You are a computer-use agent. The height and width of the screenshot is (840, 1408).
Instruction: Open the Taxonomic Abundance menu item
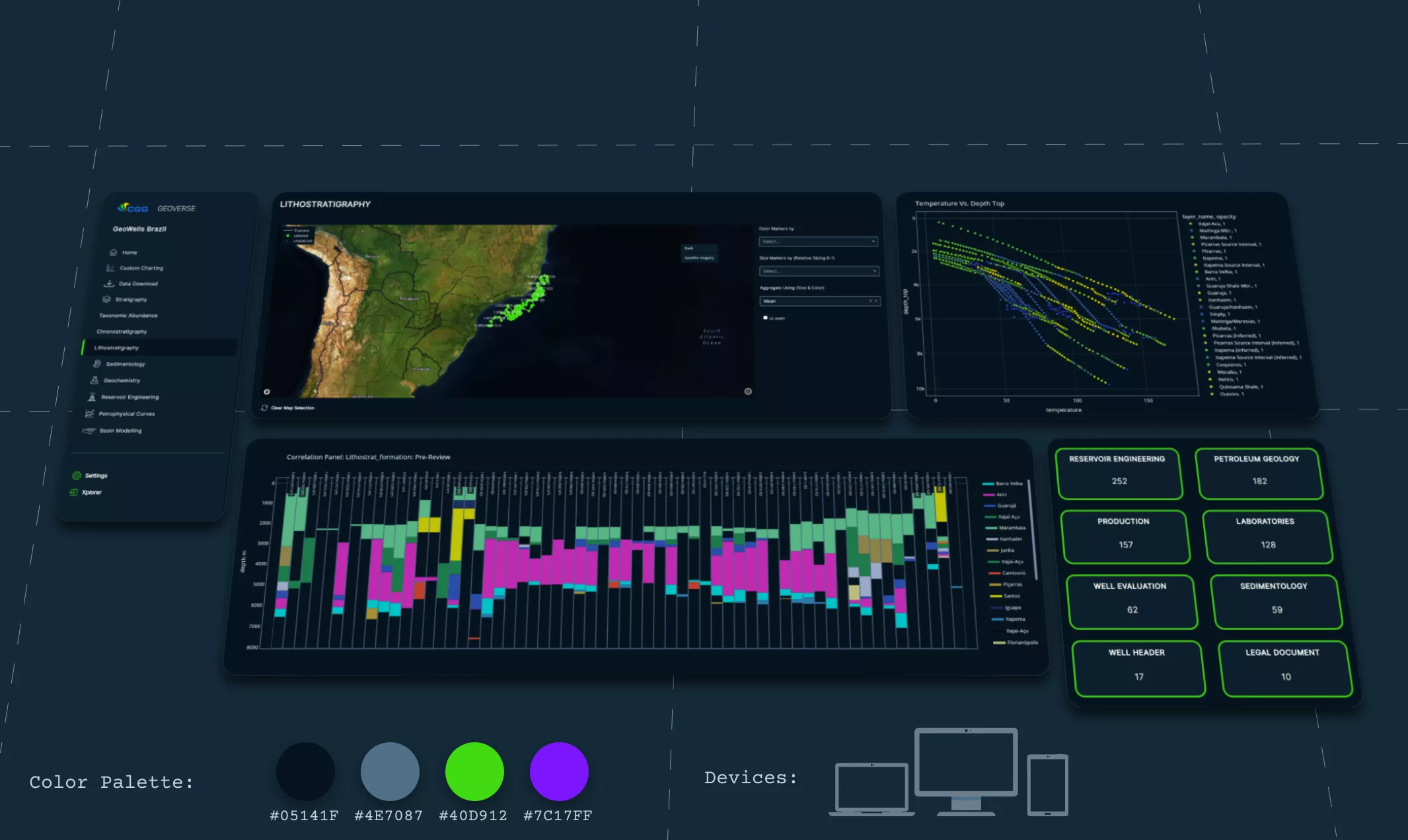pos(128,316)
